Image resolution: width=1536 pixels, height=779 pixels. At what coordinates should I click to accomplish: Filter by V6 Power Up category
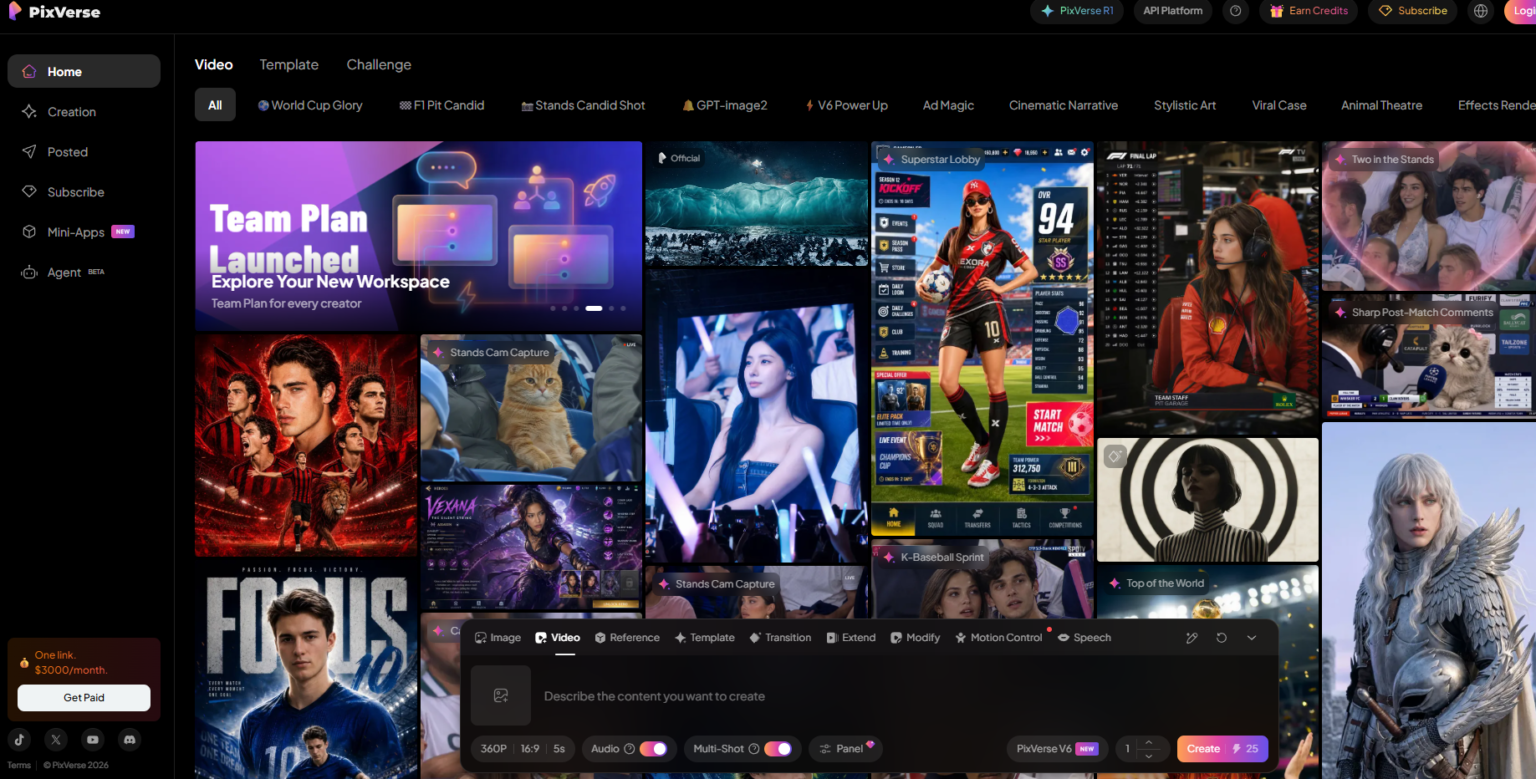pyautogui.click(x=846, y=105)
